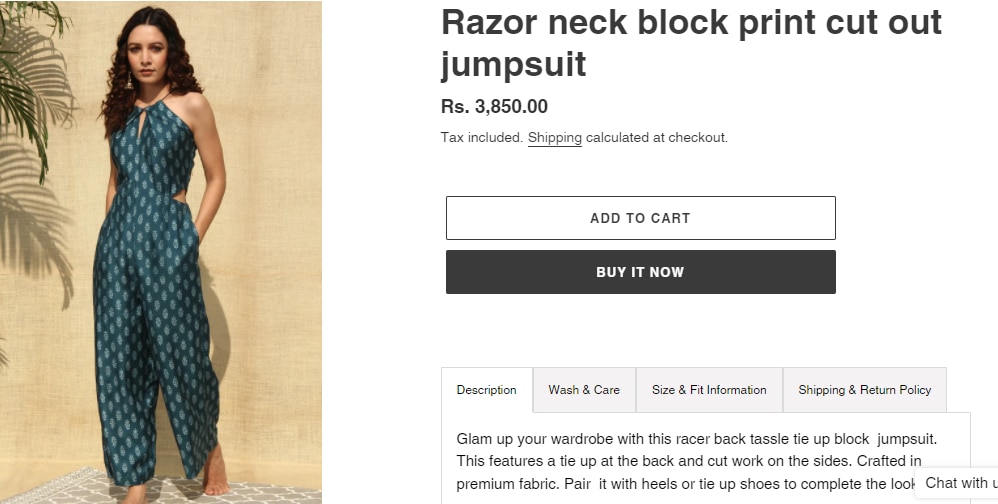The image size is (998, 504).
Task: Select the Description tab
Action: click(x=487, y=390)
